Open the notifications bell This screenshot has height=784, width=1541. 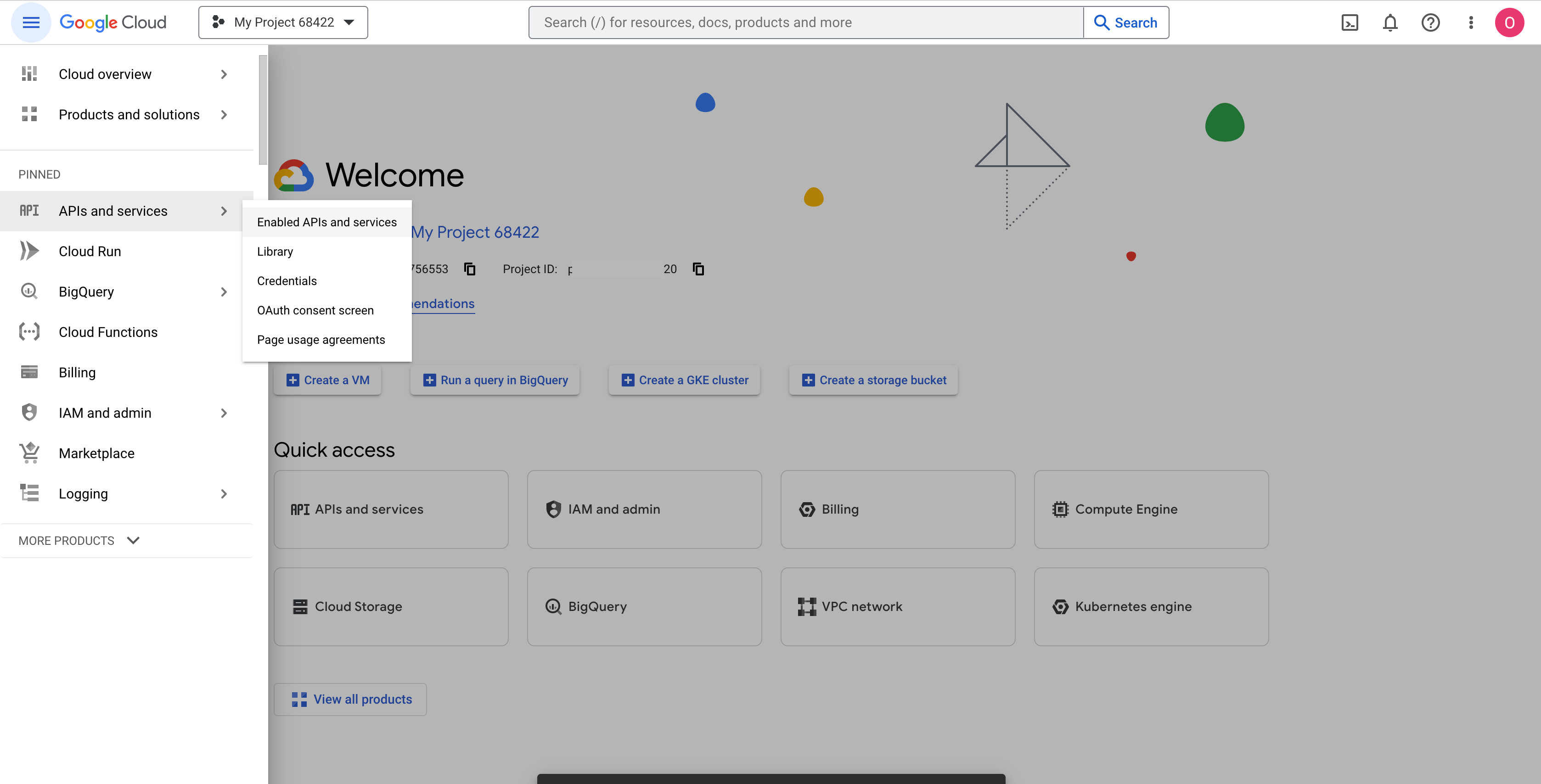pos(1389,23)
